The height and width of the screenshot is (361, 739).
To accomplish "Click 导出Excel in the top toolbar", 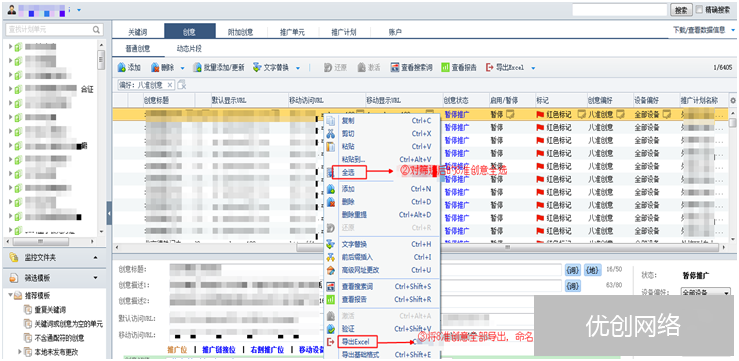I will coord(505,68).
